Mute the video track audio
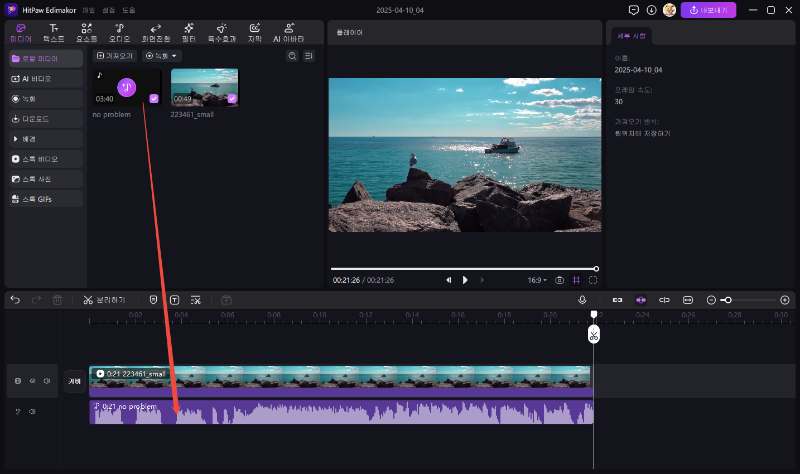 46,381
